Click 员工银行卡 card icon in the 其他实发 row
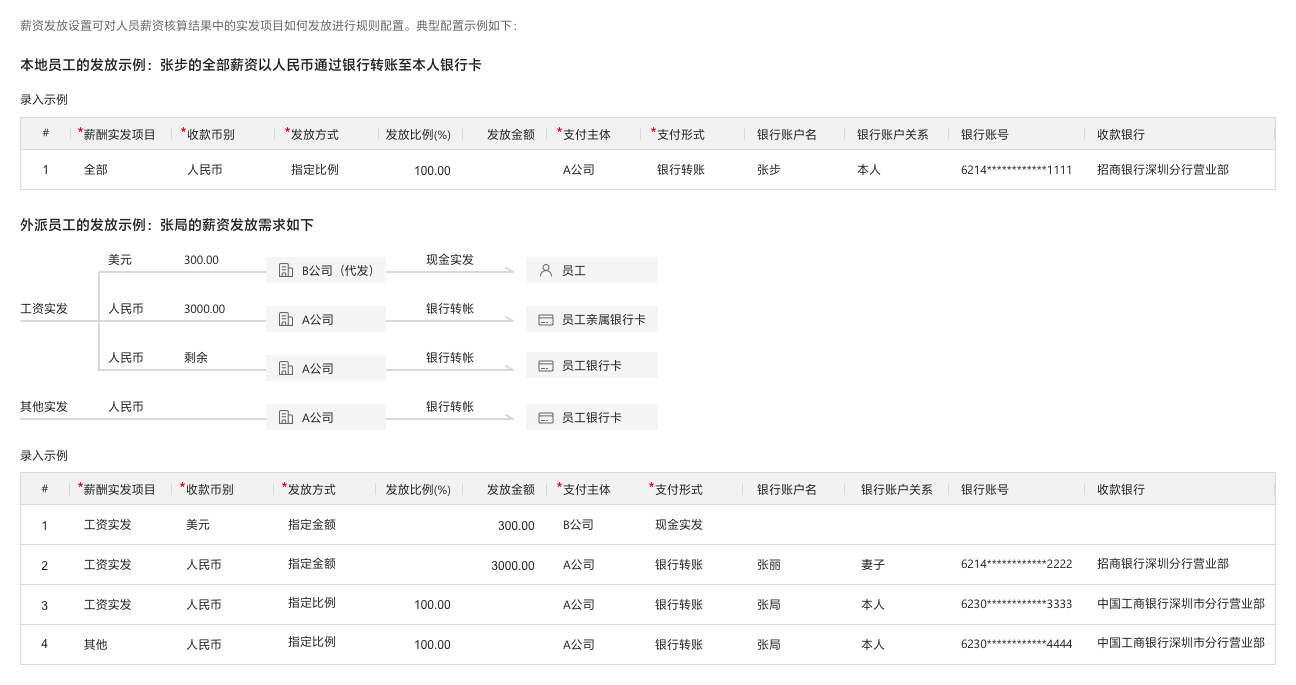The image size is (1296, 685). coord(545,417)
